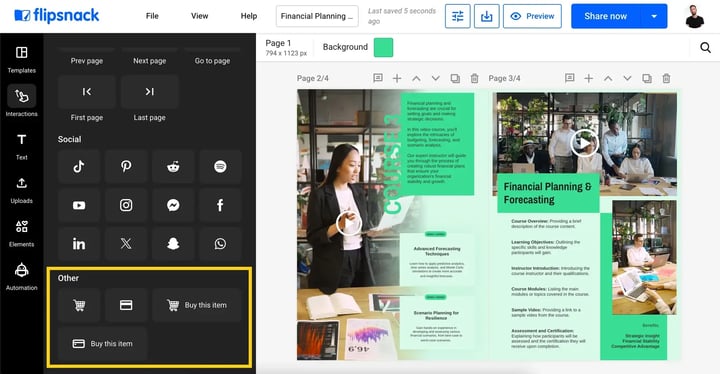Play the video on Page 3
The height and width of the screenshot is (374, 720).
(x=584, y=143)
